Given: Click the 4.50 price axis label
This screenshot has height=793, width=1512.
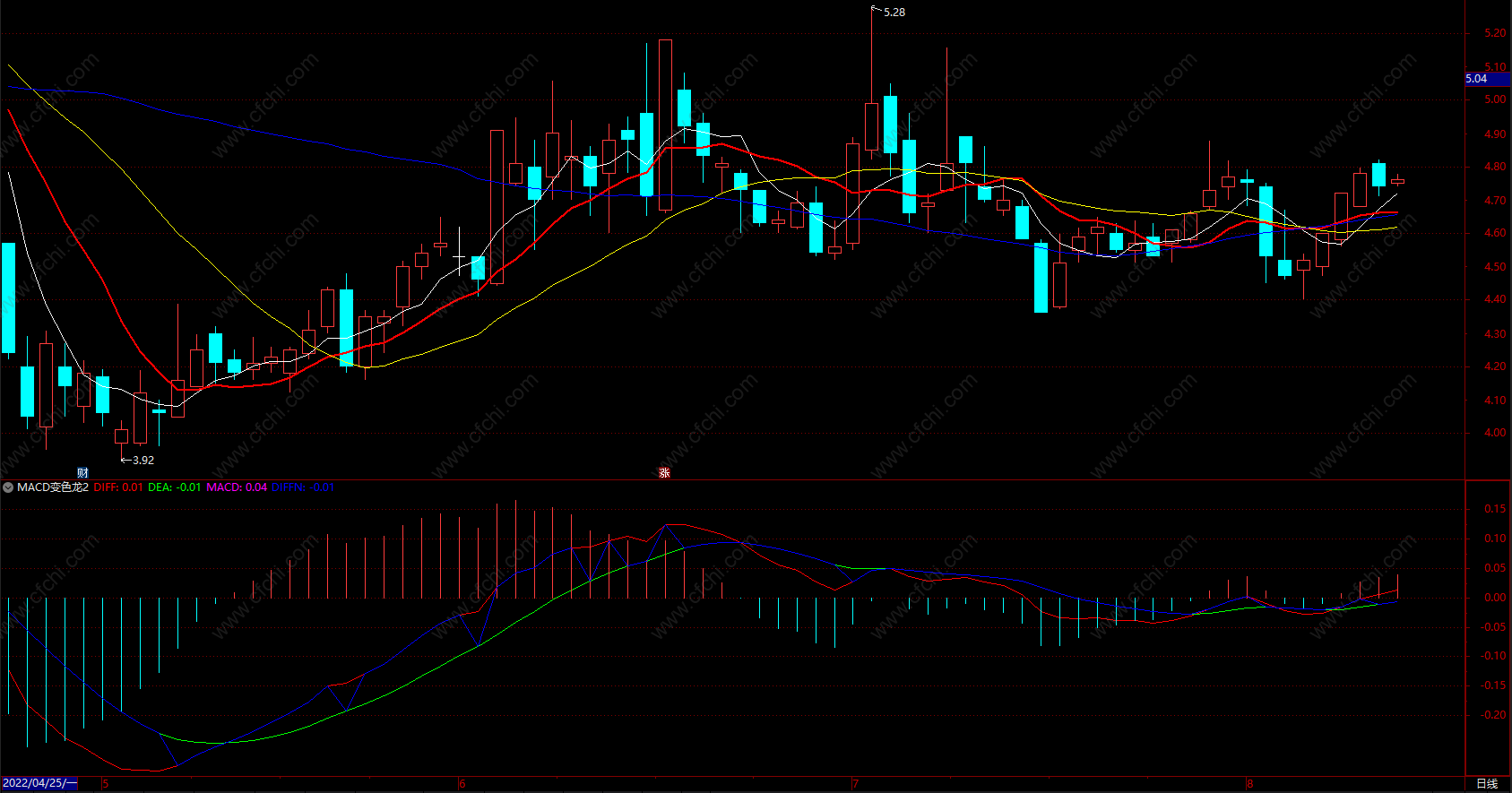Looking at the screenshot, I should coord(1495,267).
